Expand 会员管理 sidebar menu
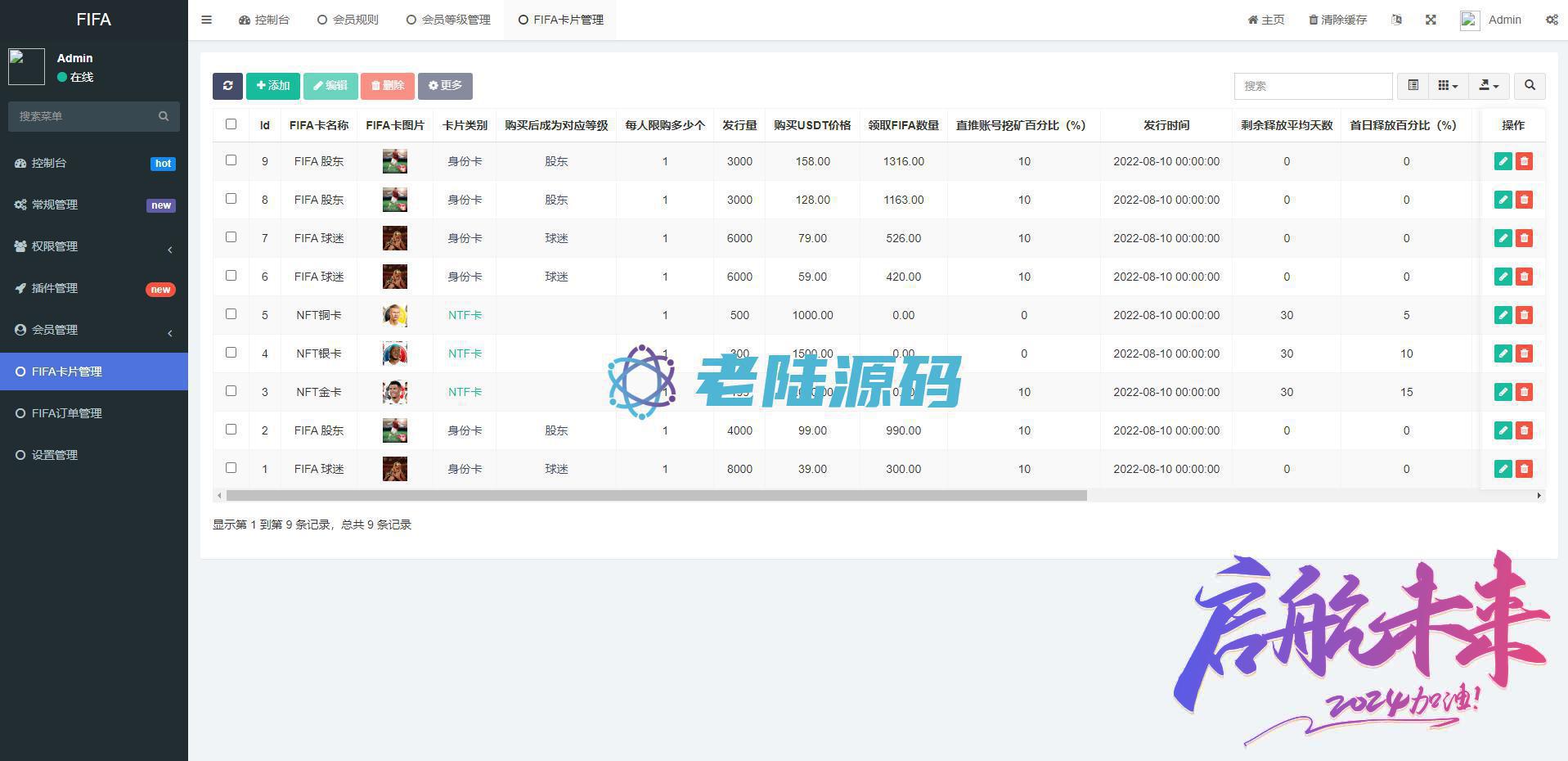This screenshot has height=761, width=1568. click(x=94, y=330)
